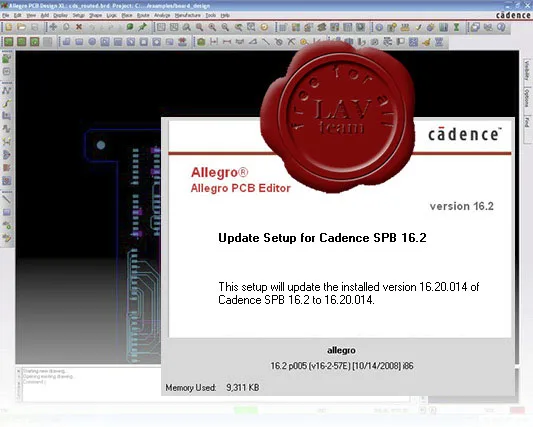Click the circle shape icon in second toolbar

pyautogui.click(x=92, y=42)
